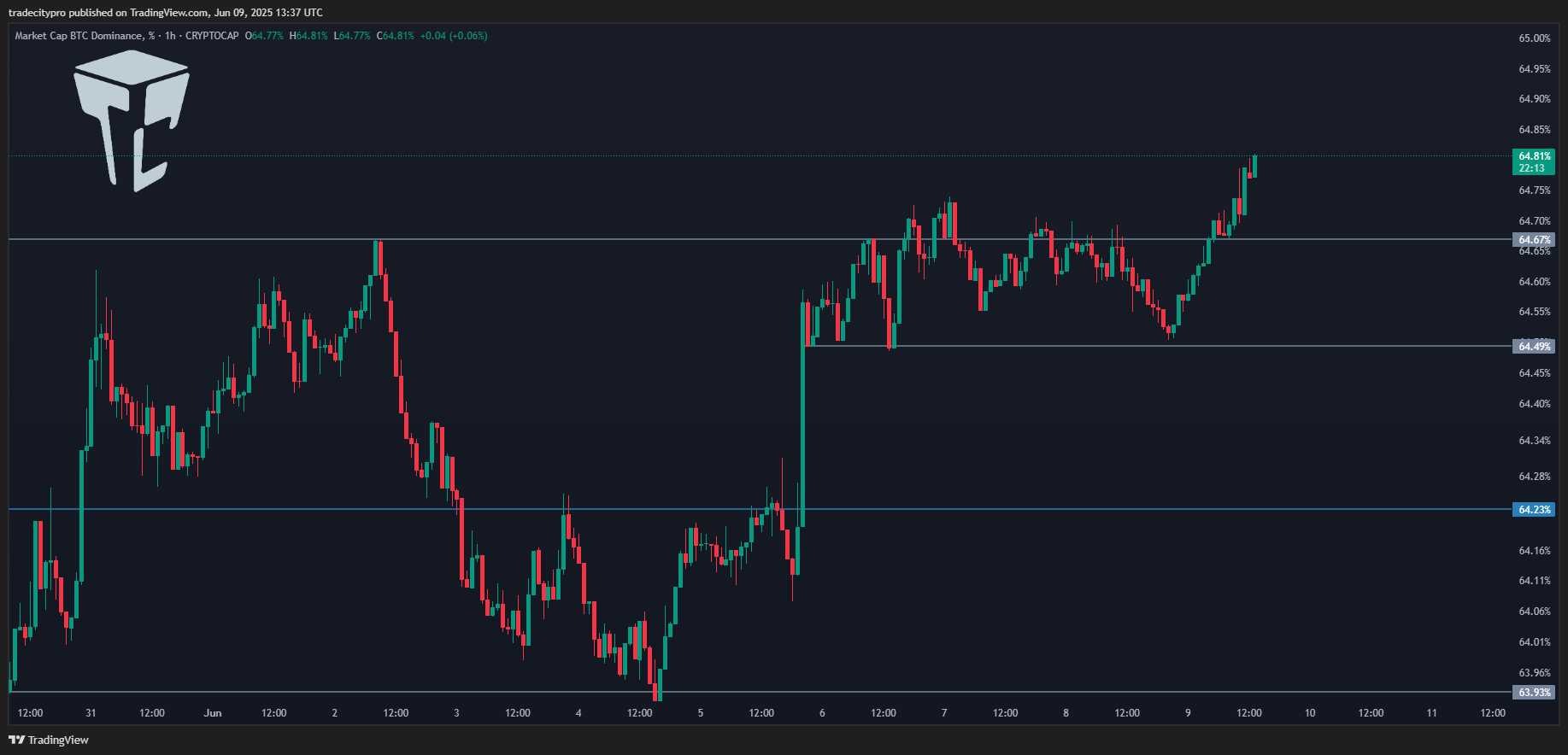Click date '11' on the time axis
Image resolution: width=1568 pixels, height=755 pixels.
1431,713
